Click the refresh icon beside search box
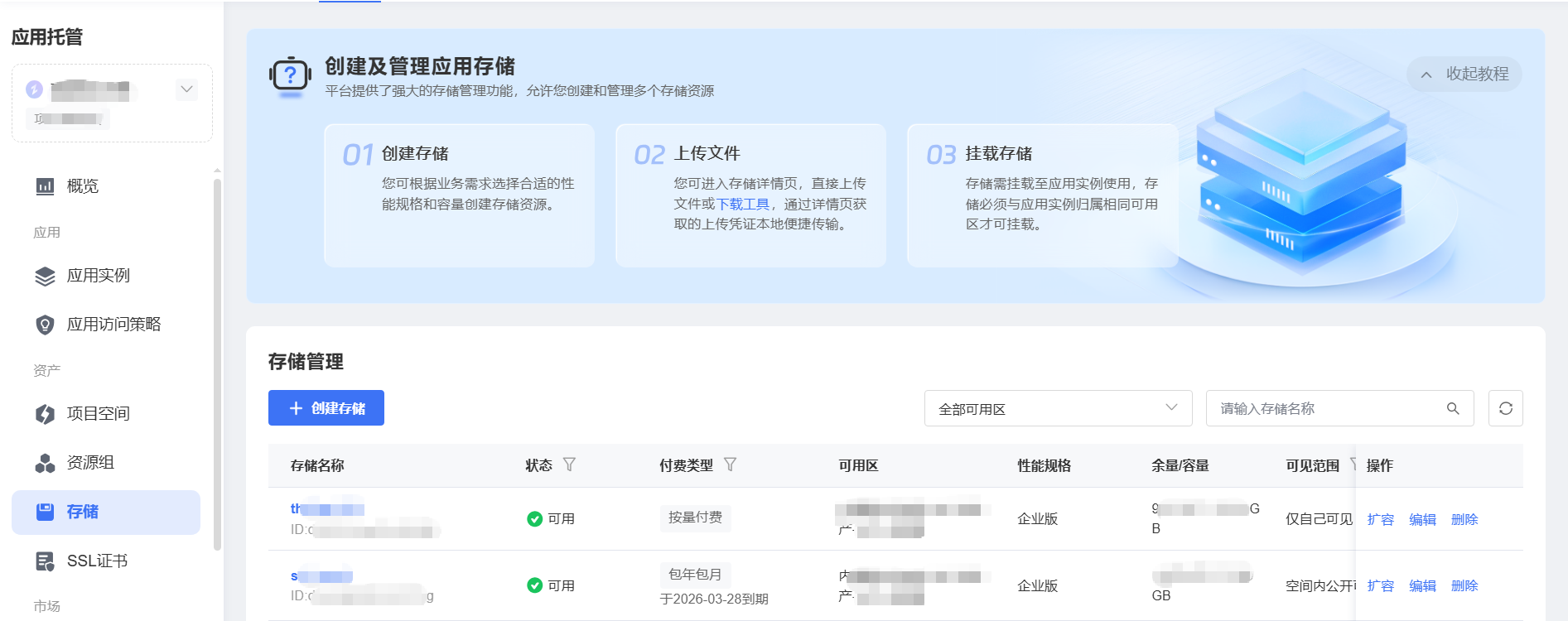 tap(1505, 408)
